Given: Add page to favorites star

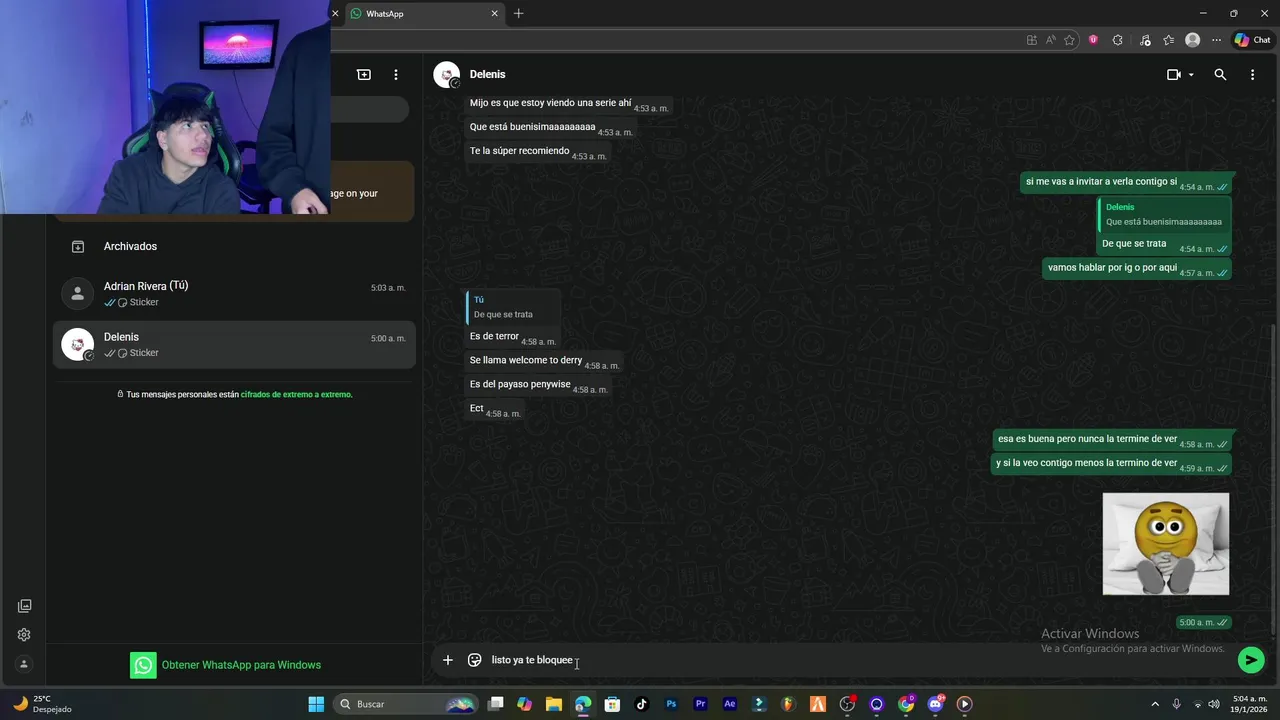Looking at the screenshot, I should 1070,40.
